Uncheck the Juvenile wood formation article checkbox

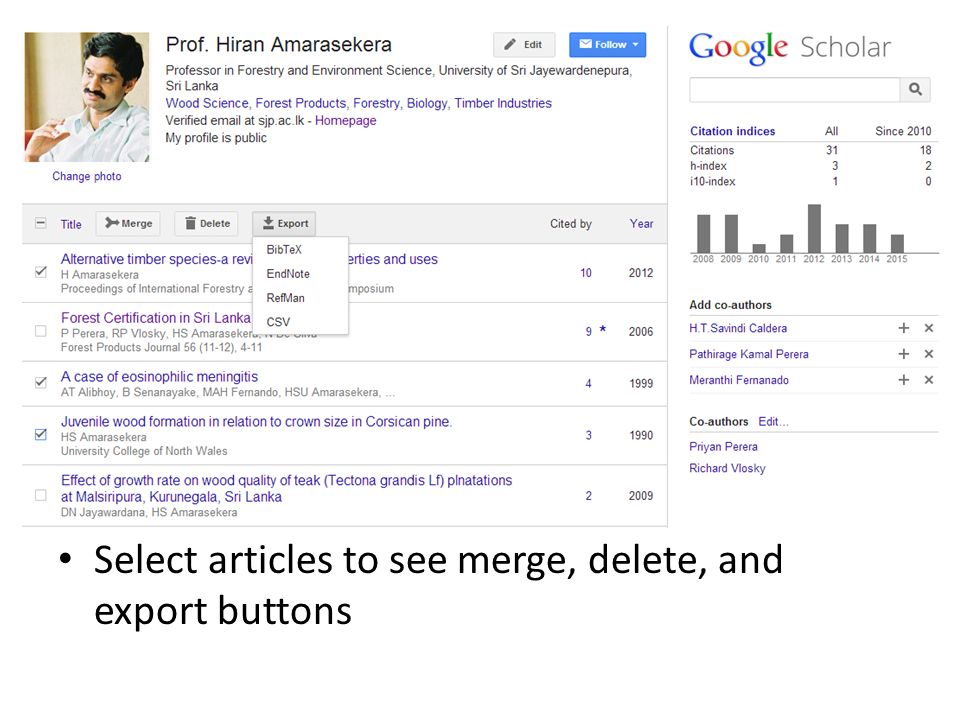coord(41,435)
